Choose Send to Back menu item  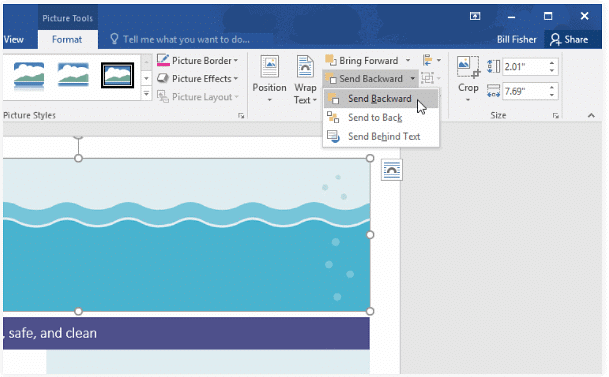(x=381, y=118)
